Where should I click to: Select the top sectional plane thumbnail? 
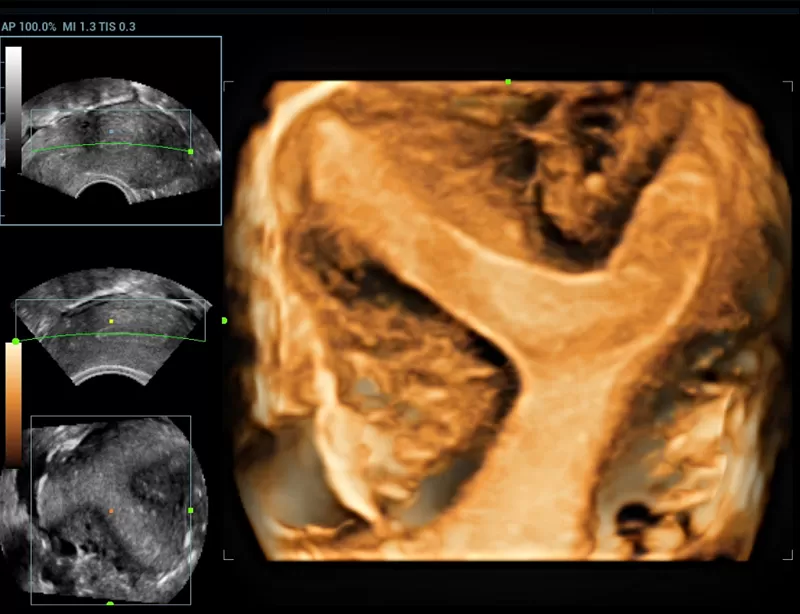(x=120, y=140)
